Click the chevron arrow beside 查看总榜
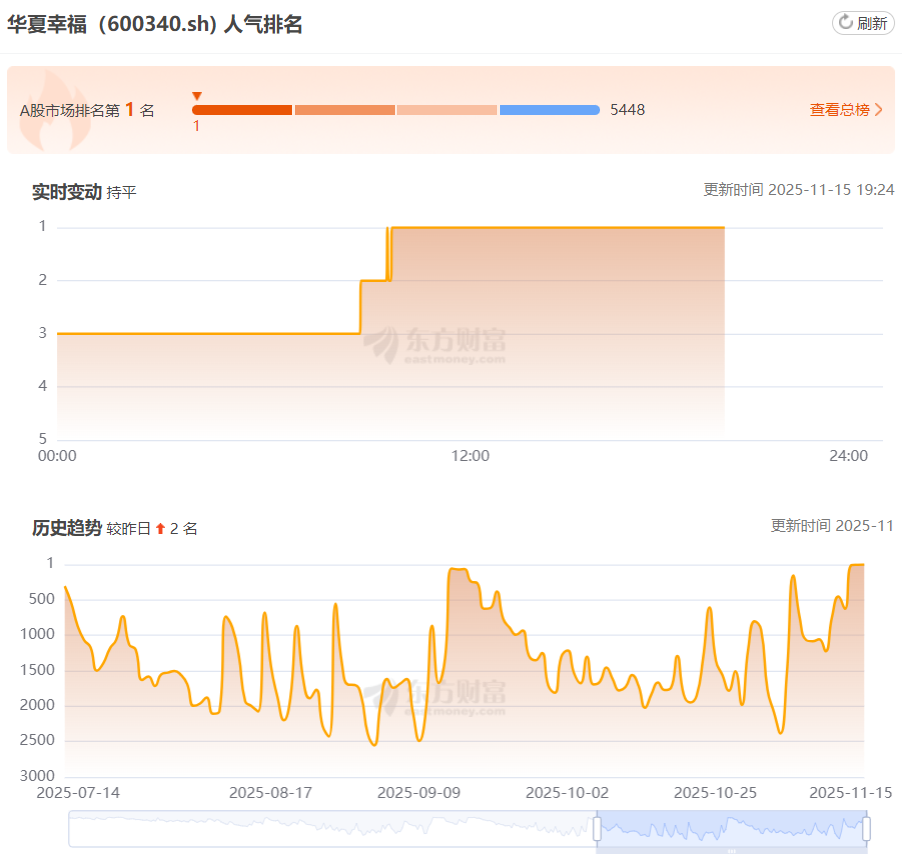Viewport: 902px width, 865px height. coord(878,110)
